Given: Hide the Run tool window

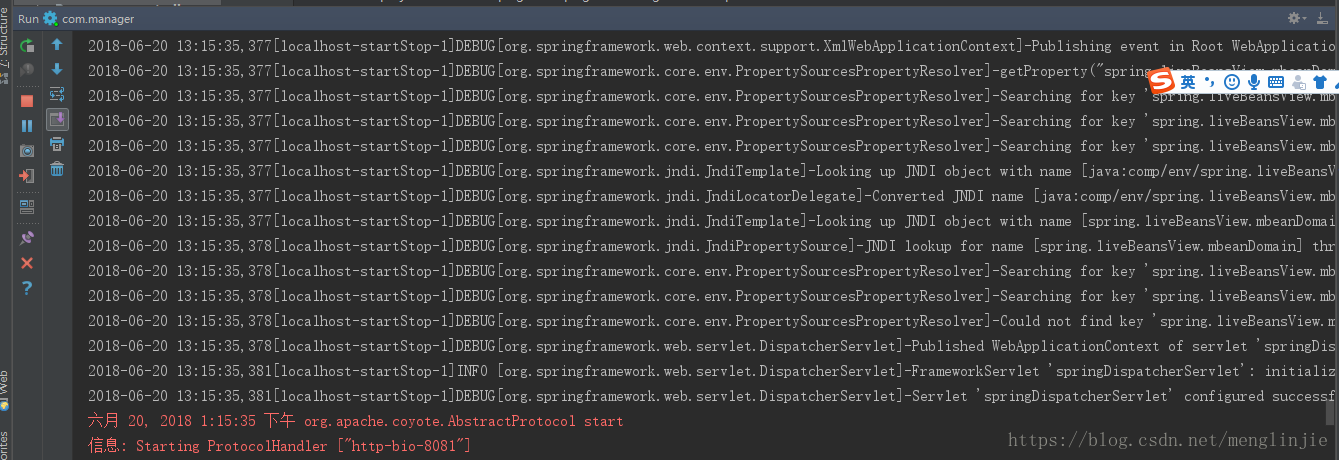Looking at the screenshot, I should (x=1323, y=18).
